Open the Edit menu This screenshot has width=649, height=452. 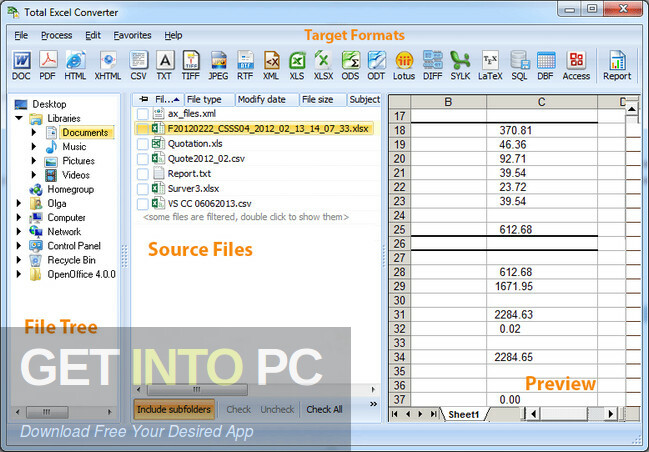(x=93, y=35)
